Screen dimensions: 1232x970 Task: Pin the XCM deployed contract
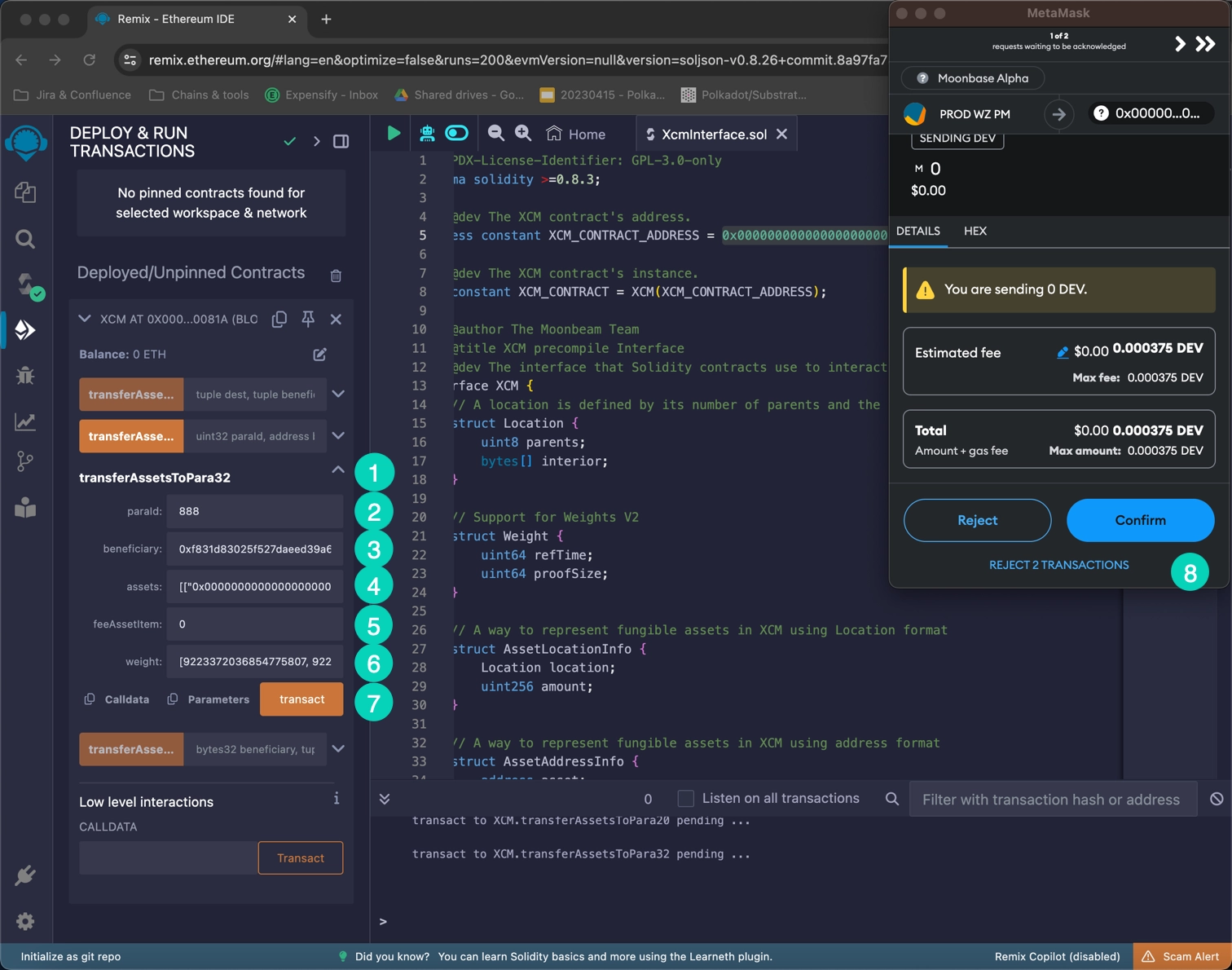(x=308, y=319)
